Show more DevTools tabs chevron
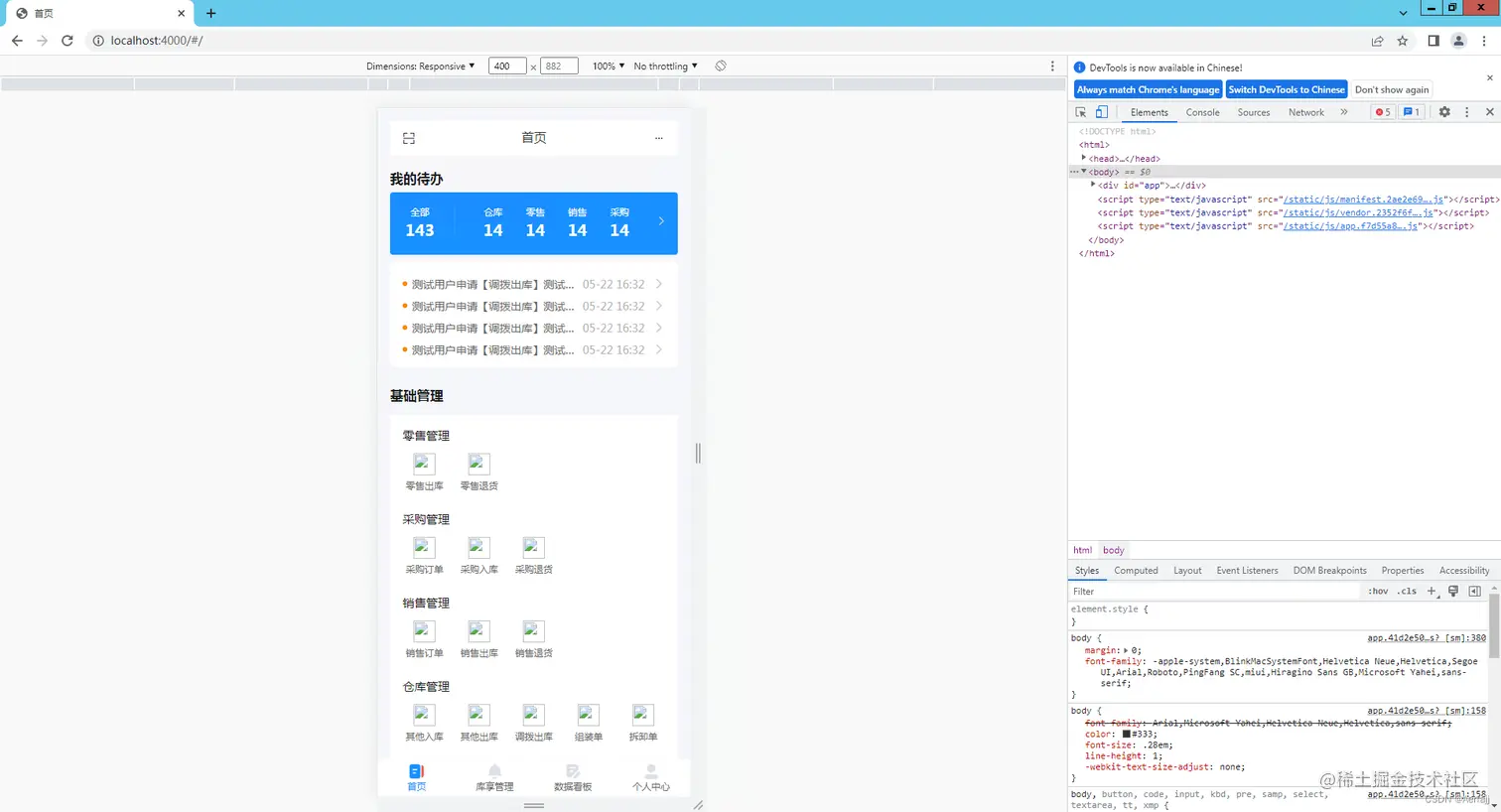This screenshot has width=1501, height=812. (x=1344, y=112)
